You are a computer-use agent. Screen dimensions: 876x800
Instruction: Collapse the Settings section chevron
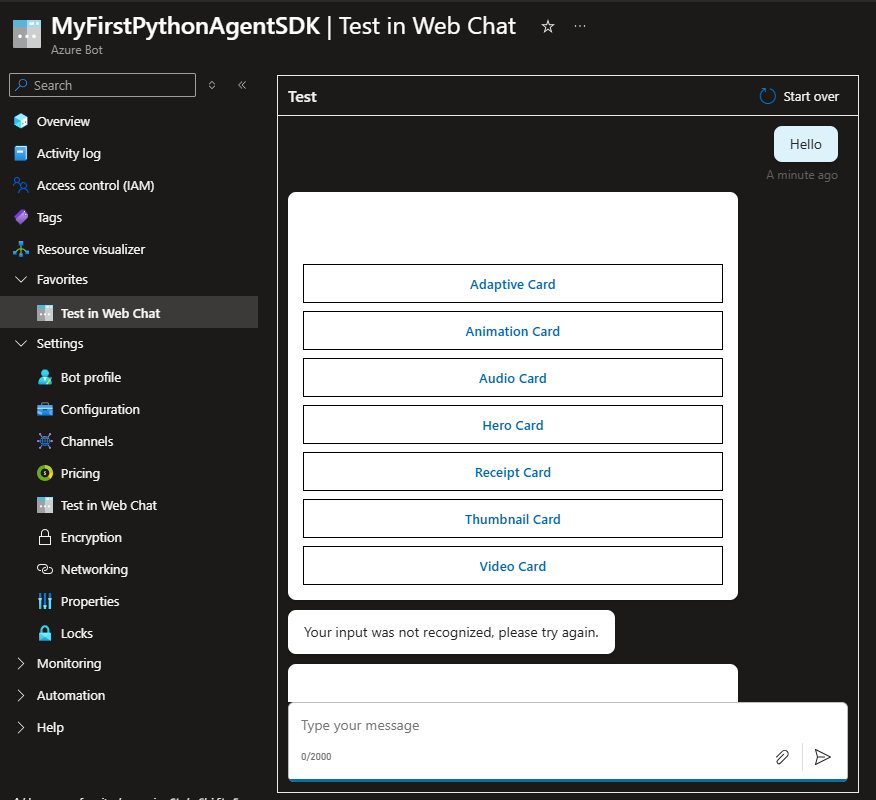21,343
